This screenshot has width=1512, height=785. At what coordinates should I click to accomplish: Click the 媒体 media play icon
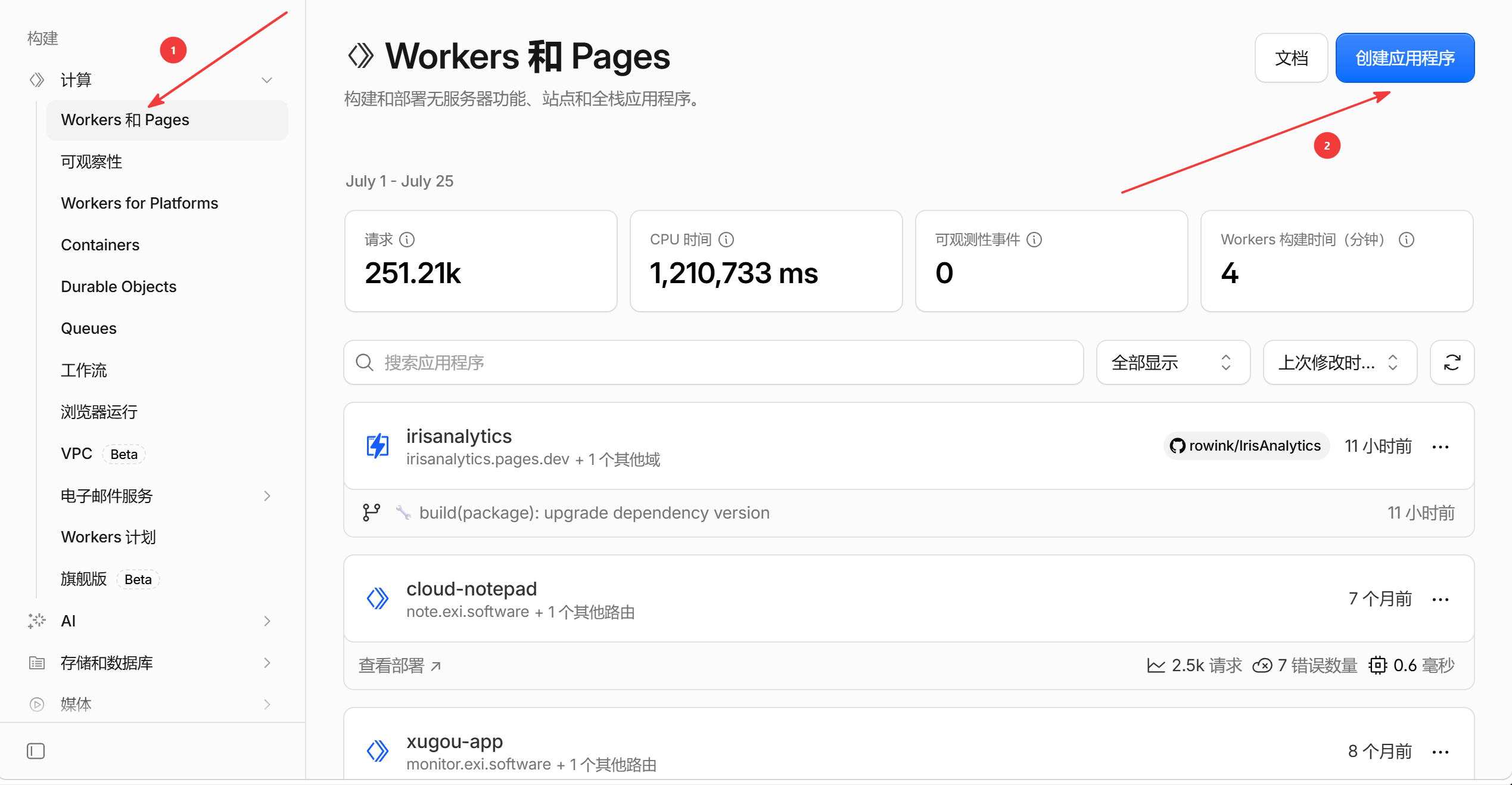[37, 704]
